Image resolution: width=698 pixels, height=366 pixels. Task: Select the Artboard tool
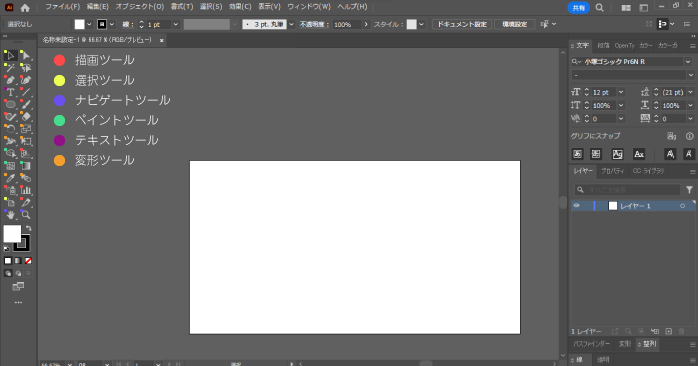[x=10, y=203]
